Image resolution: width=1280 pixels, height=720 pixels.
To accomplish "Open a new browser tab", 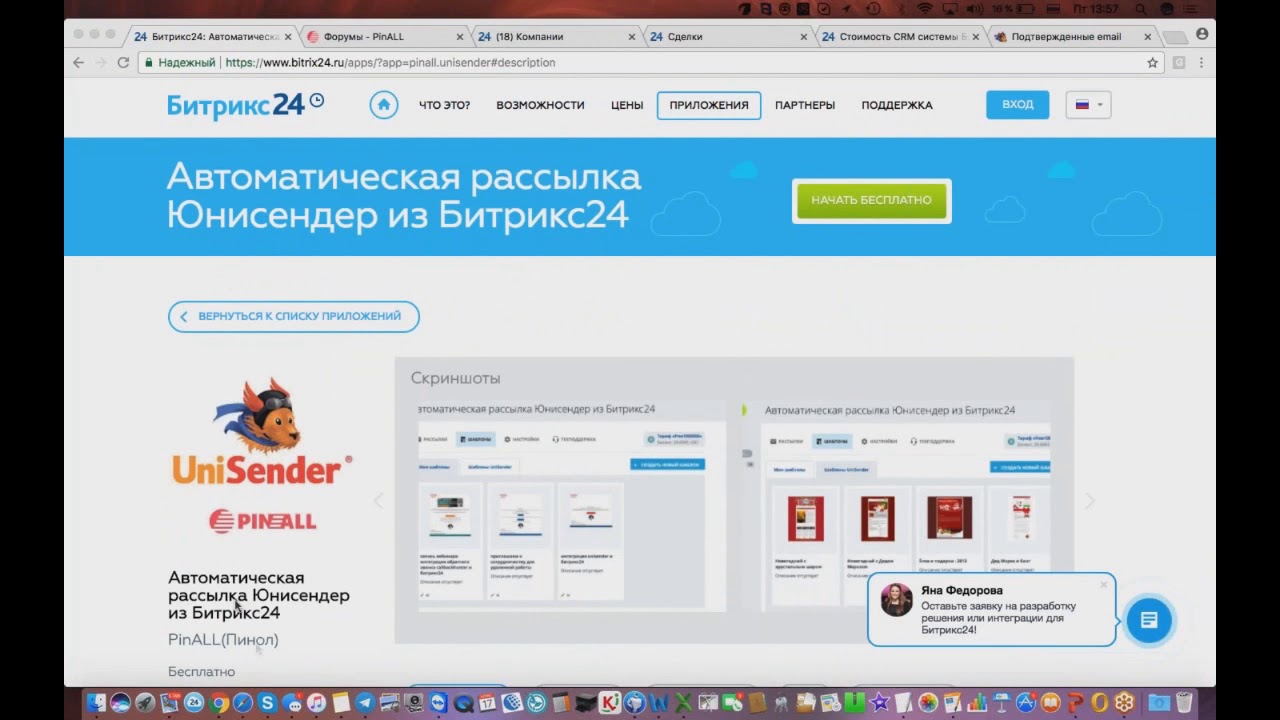I will pyautogui.click(x=1175, y=37).
